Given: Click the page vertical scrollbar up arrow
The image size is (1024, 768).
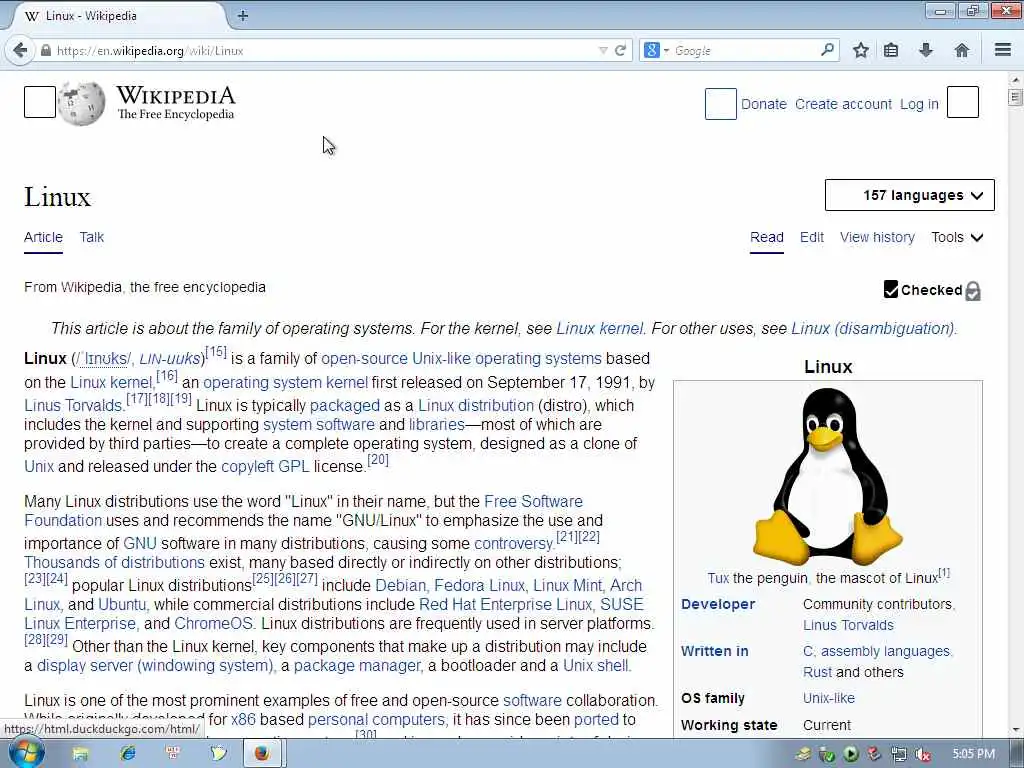Looking at the screenshot, I should (x=1016, y=80).
